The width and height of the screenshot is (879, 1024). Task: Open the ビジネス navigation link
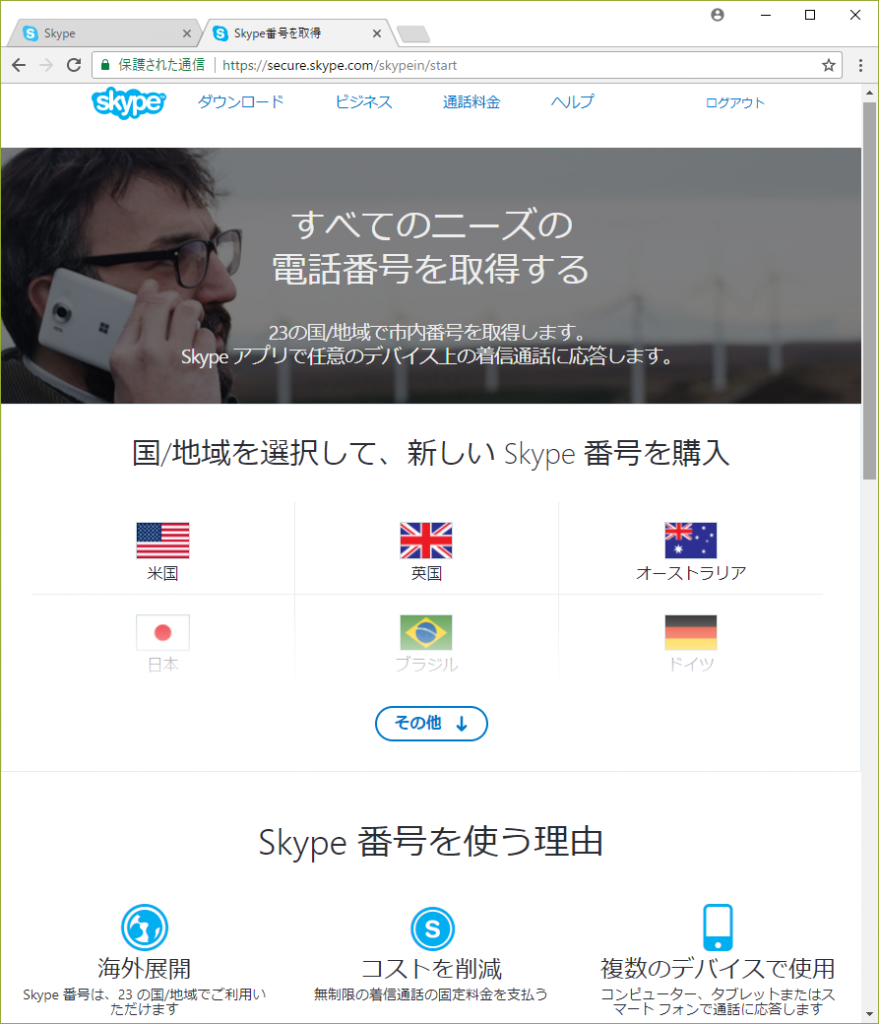coord(364,102)
